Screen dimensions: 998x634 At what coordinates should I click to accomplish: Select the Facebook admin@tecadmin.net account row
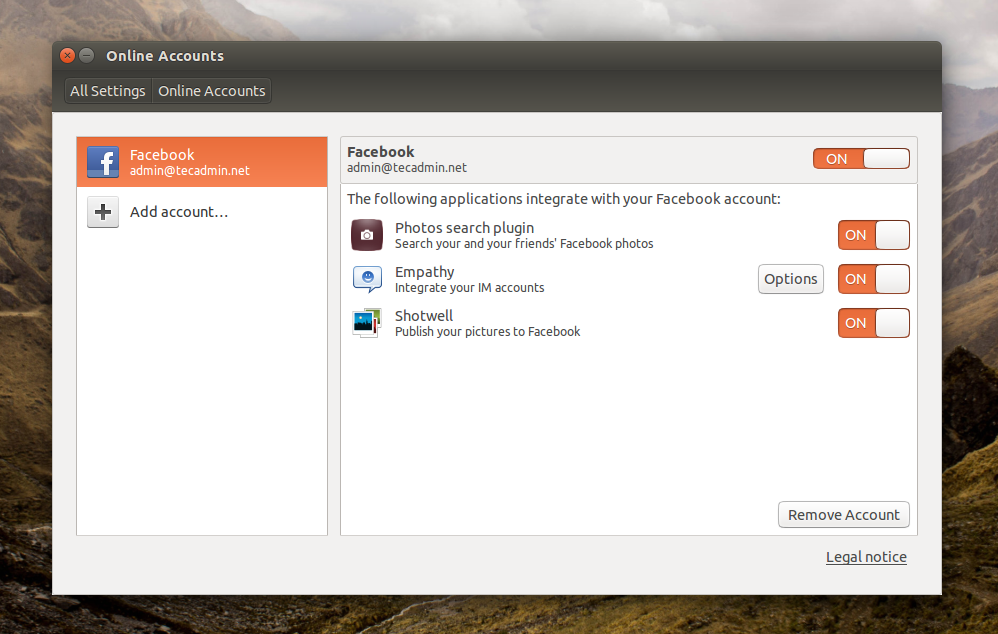point(202,162)
